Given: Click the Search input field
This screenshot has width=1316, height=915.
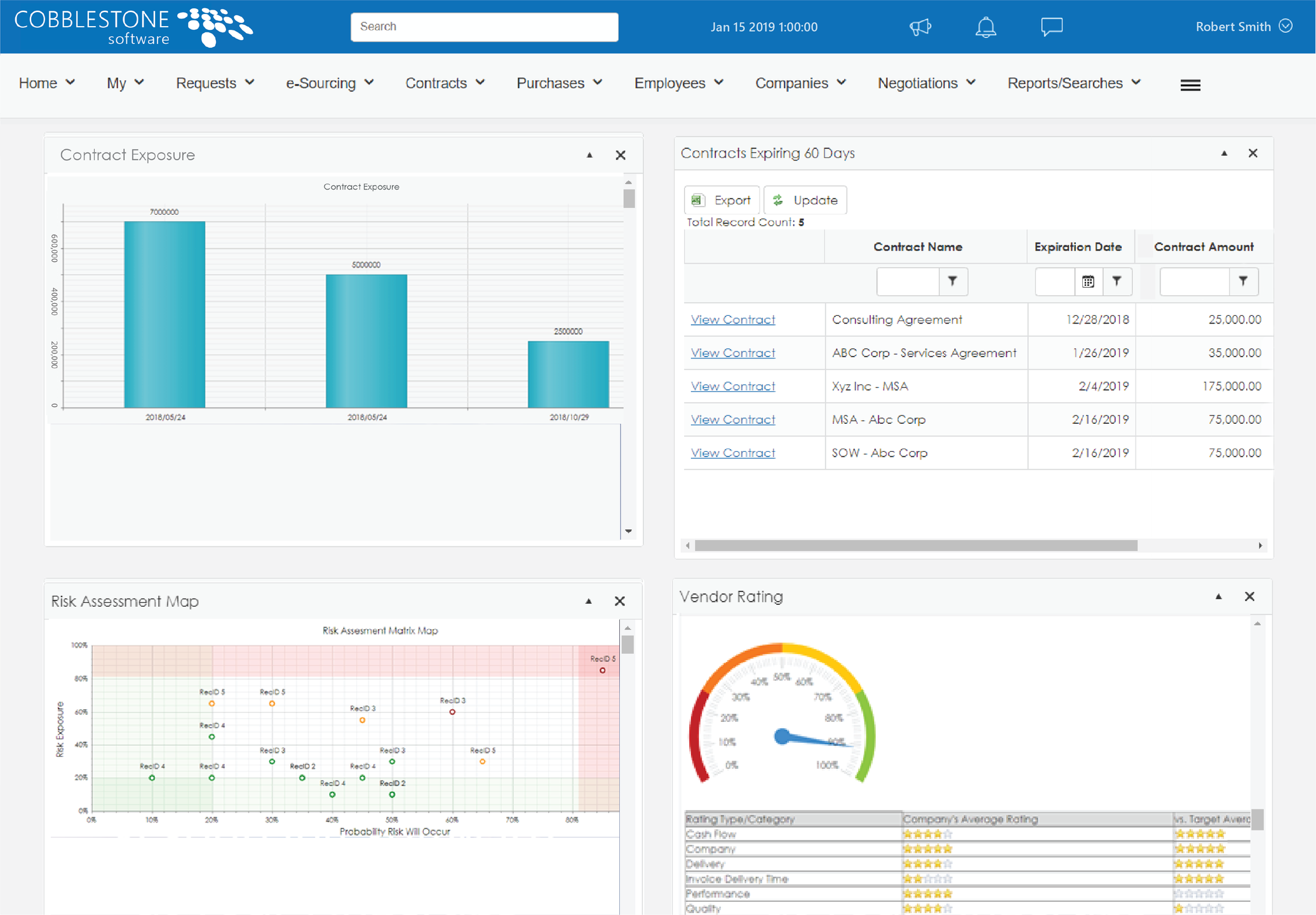Looking at the screenshot, I should [484, 27].
